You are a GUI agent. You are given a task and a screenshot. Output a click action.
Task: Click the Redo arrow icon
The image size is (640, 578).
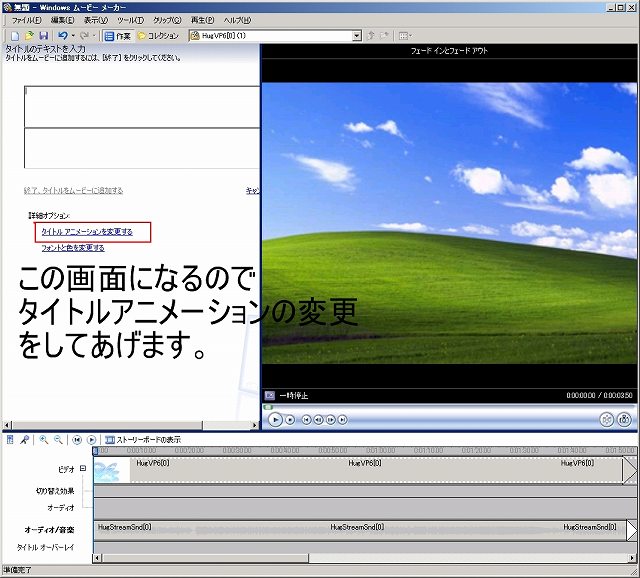click(x=84, y=36)
